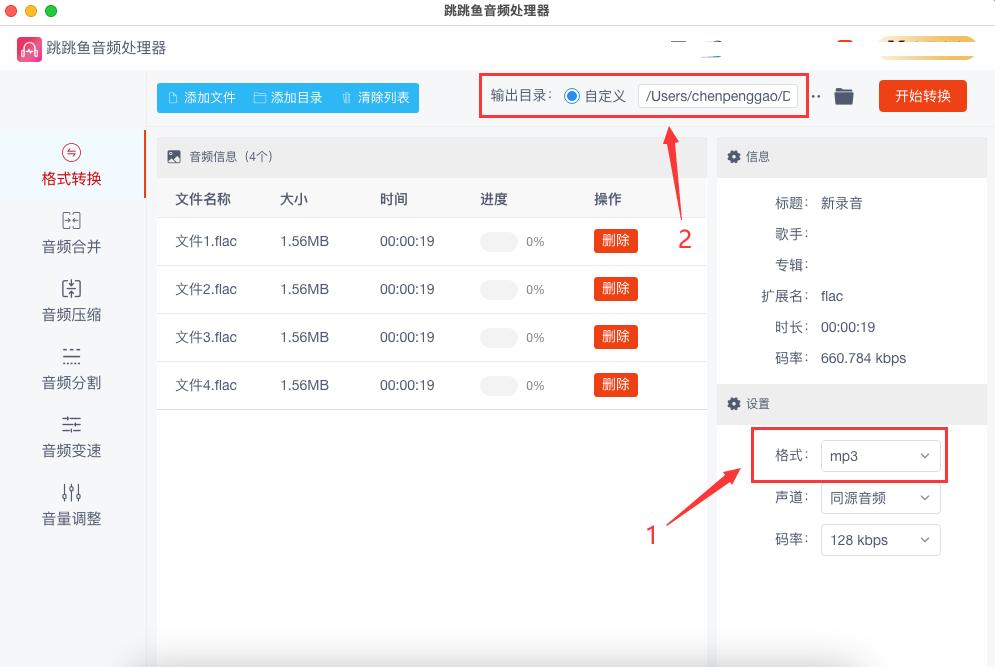Click the folder browse icon near output directory

coord(844,98)
